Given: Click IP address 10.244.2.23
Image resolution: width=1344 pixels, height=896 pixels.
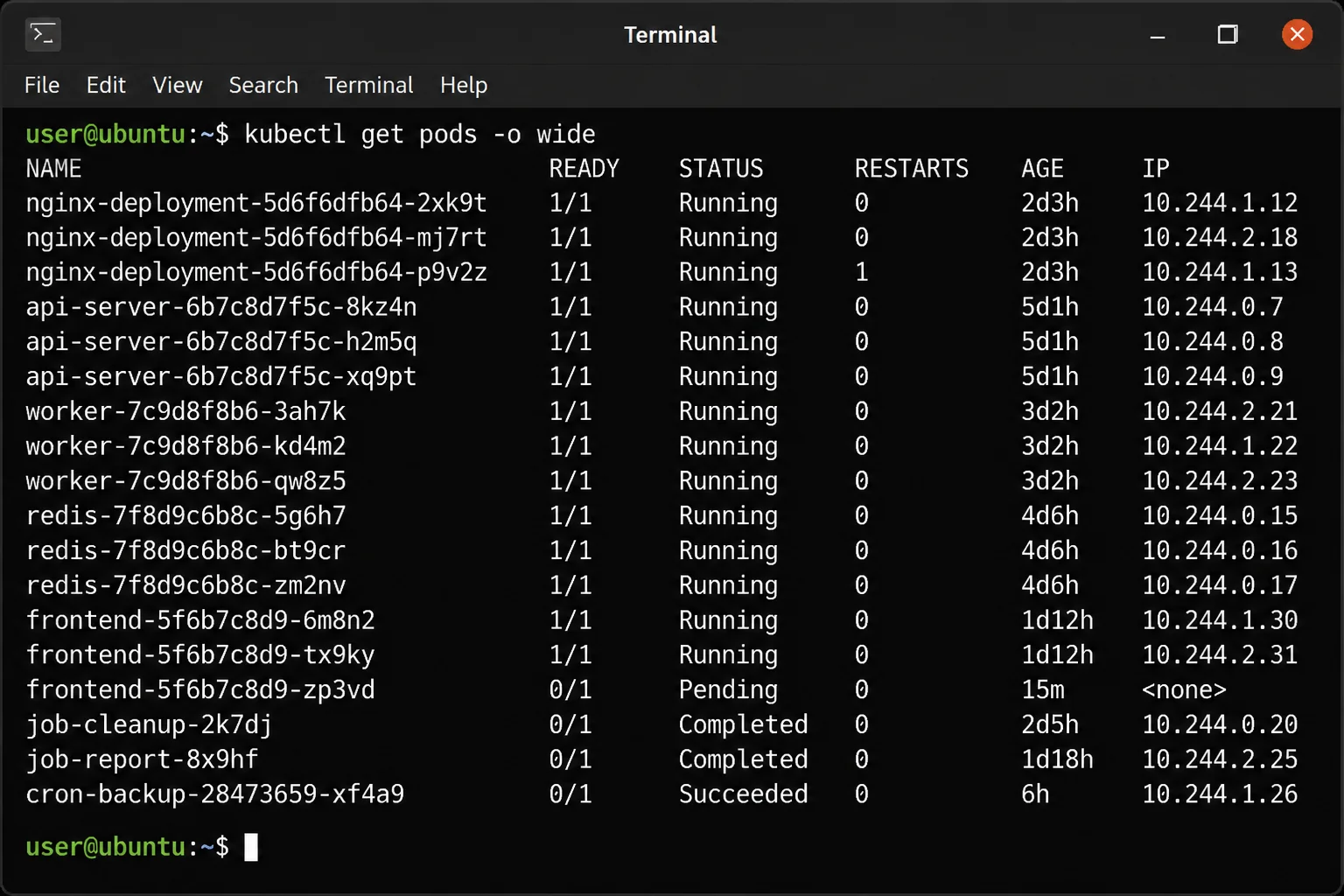Looking at the screenshot, I should coord(1220,481).
